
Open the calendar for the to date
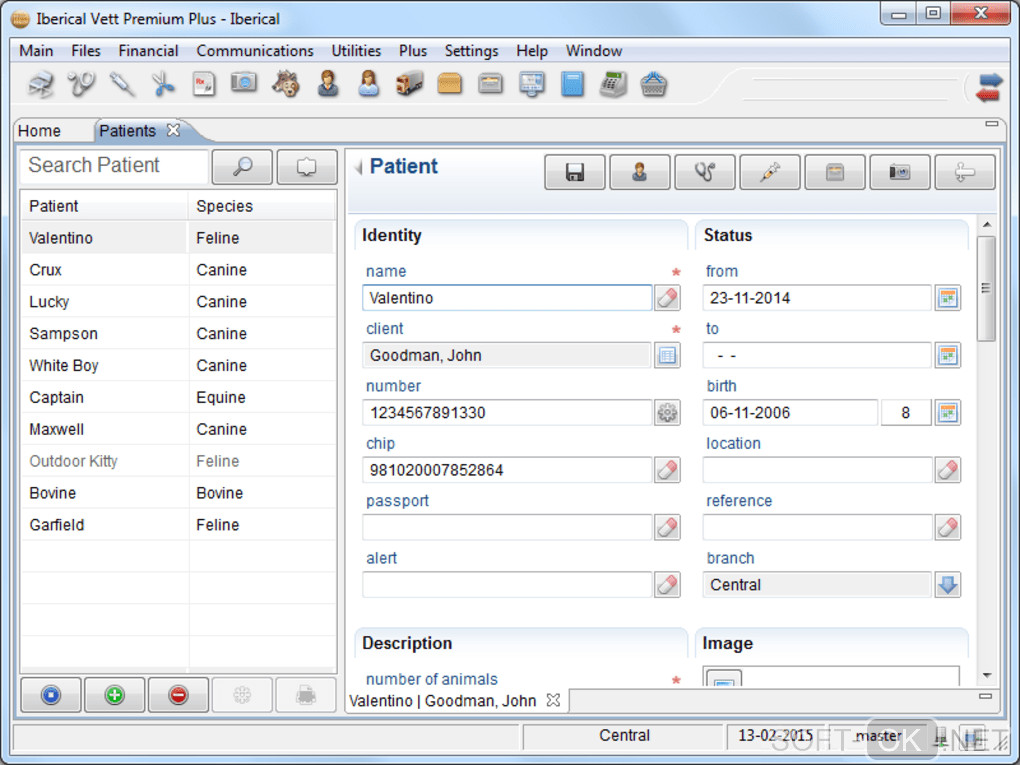click(948, 355)
